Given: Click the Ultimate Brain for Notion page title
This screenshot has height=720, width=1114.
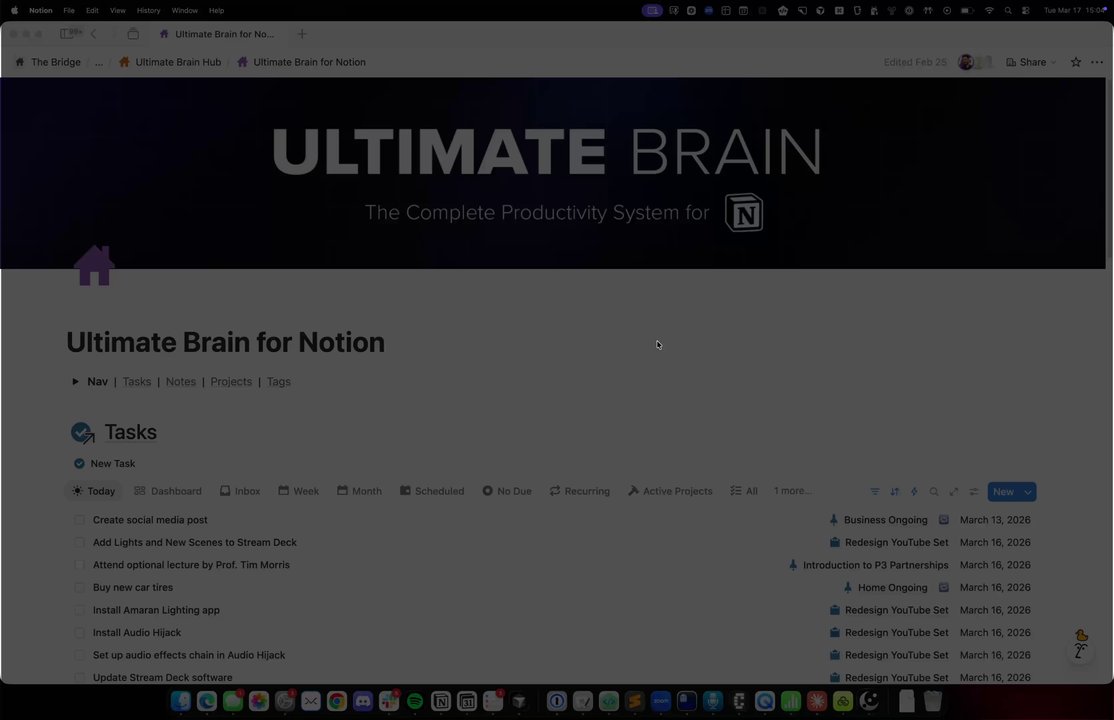Looking at the screenshot, I should (x=225, y=342).
